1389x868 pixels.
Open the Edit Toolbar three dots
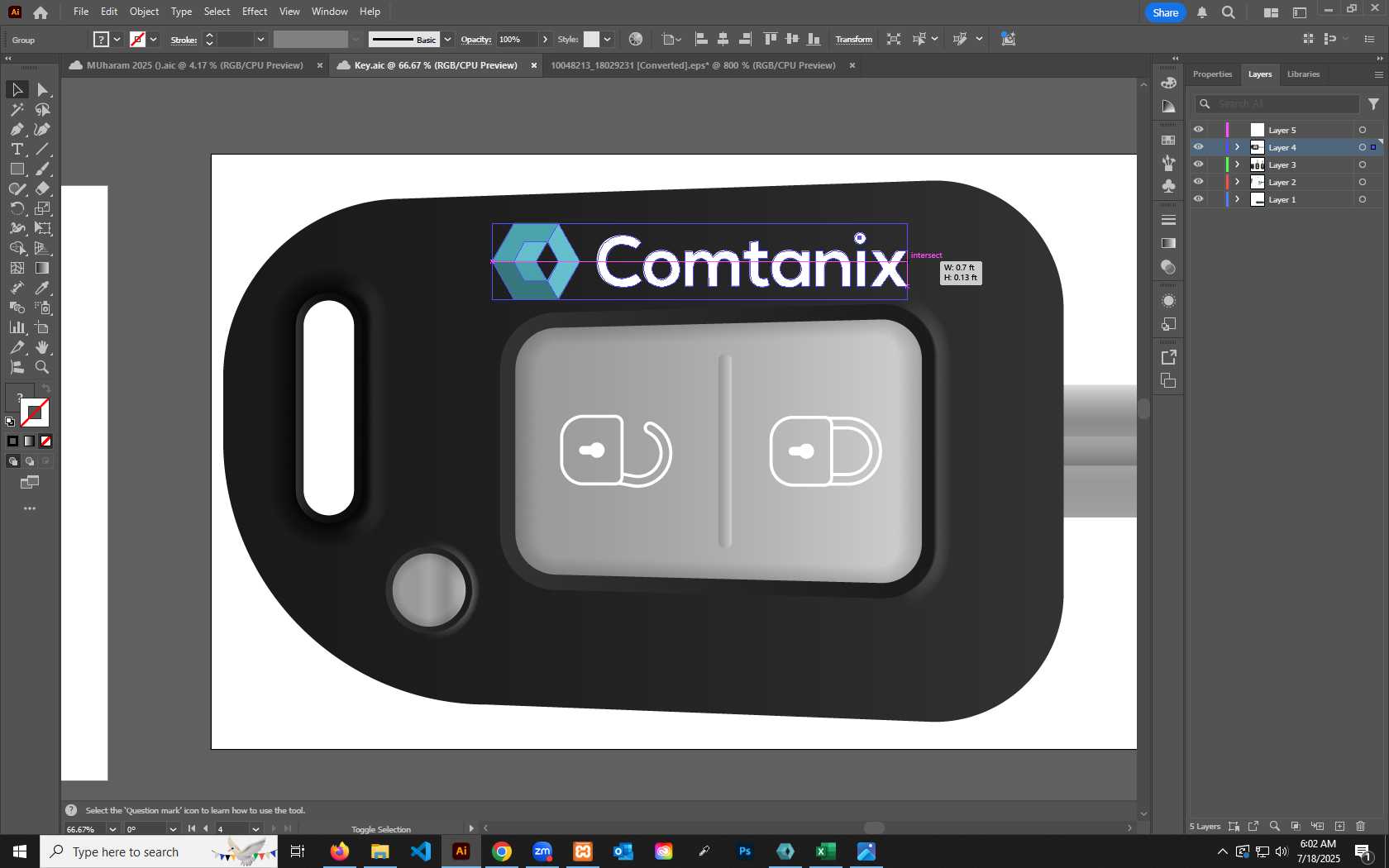tap(30, 508)
